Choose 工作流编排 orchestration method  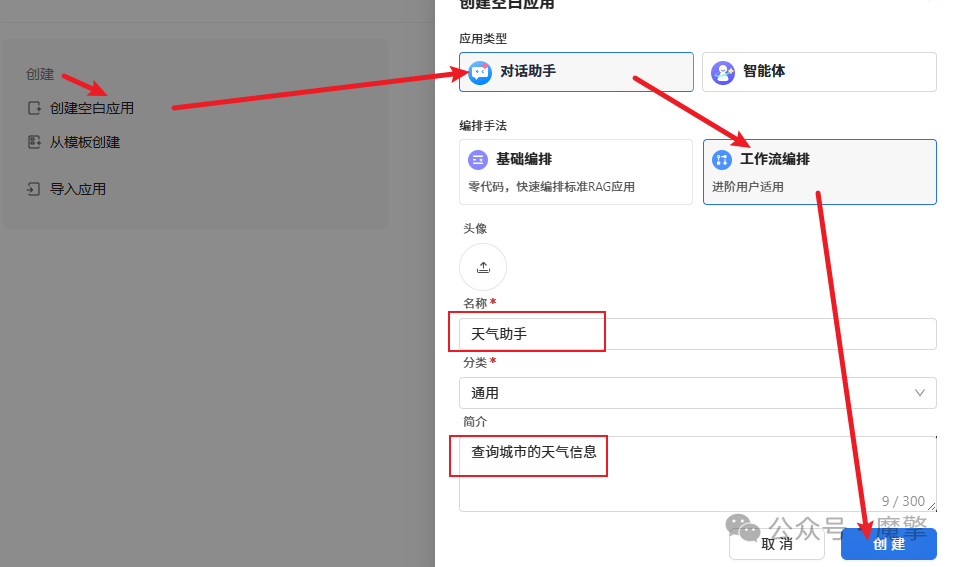coord(819,172)
